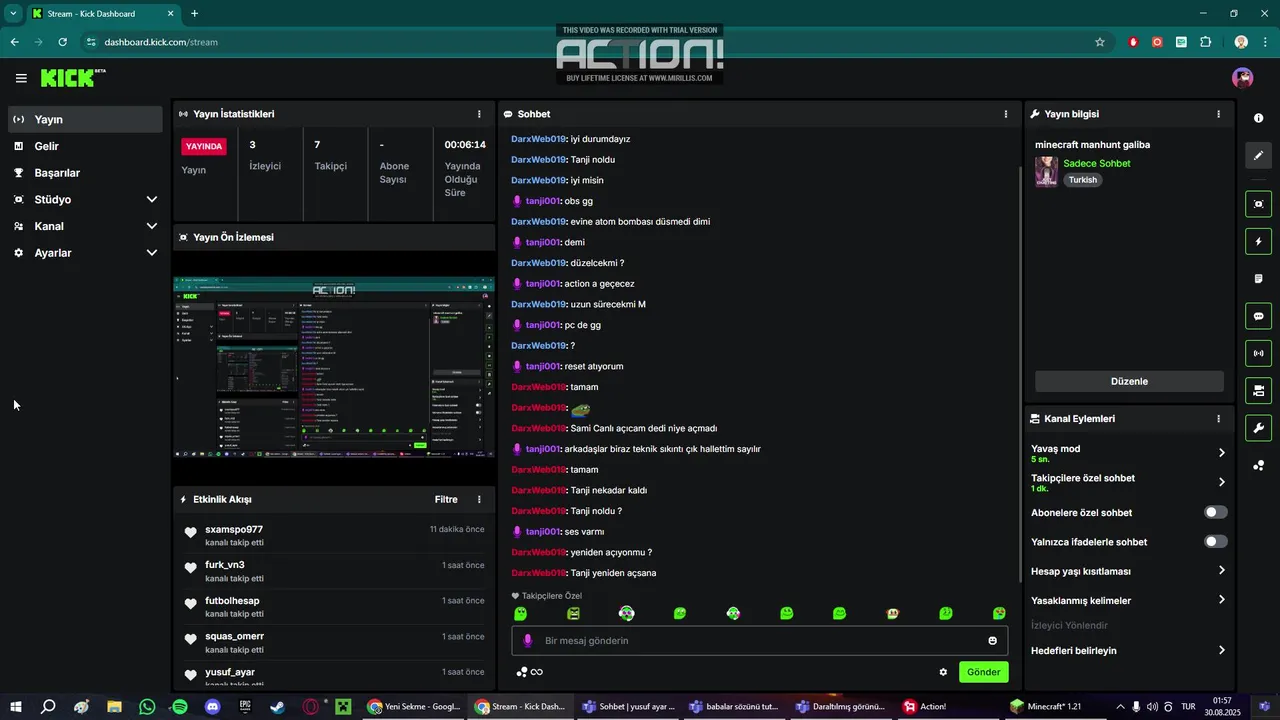Image resolution: width=1280 pixels, height=720 pixels.
Task: Click the Gönder send button
Action: 983,672
